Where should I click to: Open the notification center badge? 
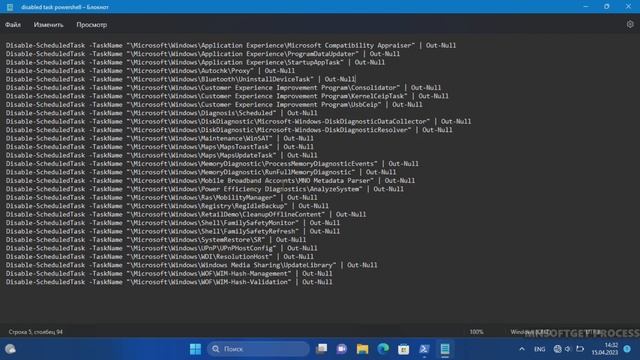tap(627, 349)
